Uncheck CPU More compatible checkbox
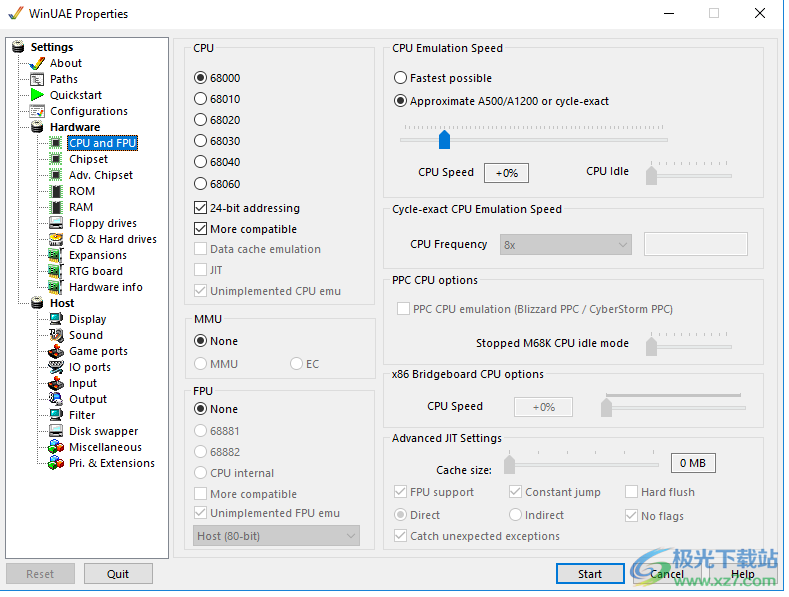Viewport: 789px width, 597px height. (200, 229)
